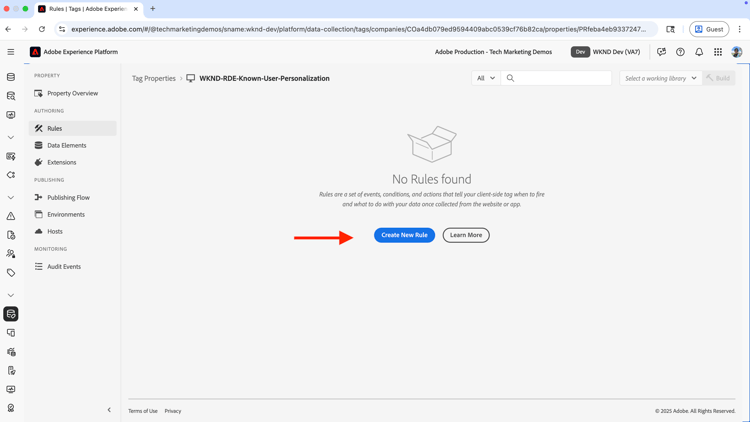The width and height of the screenshot is (750, 422).
Task: Select the Rules | Tags browser tab
Action: click(87, 9)
